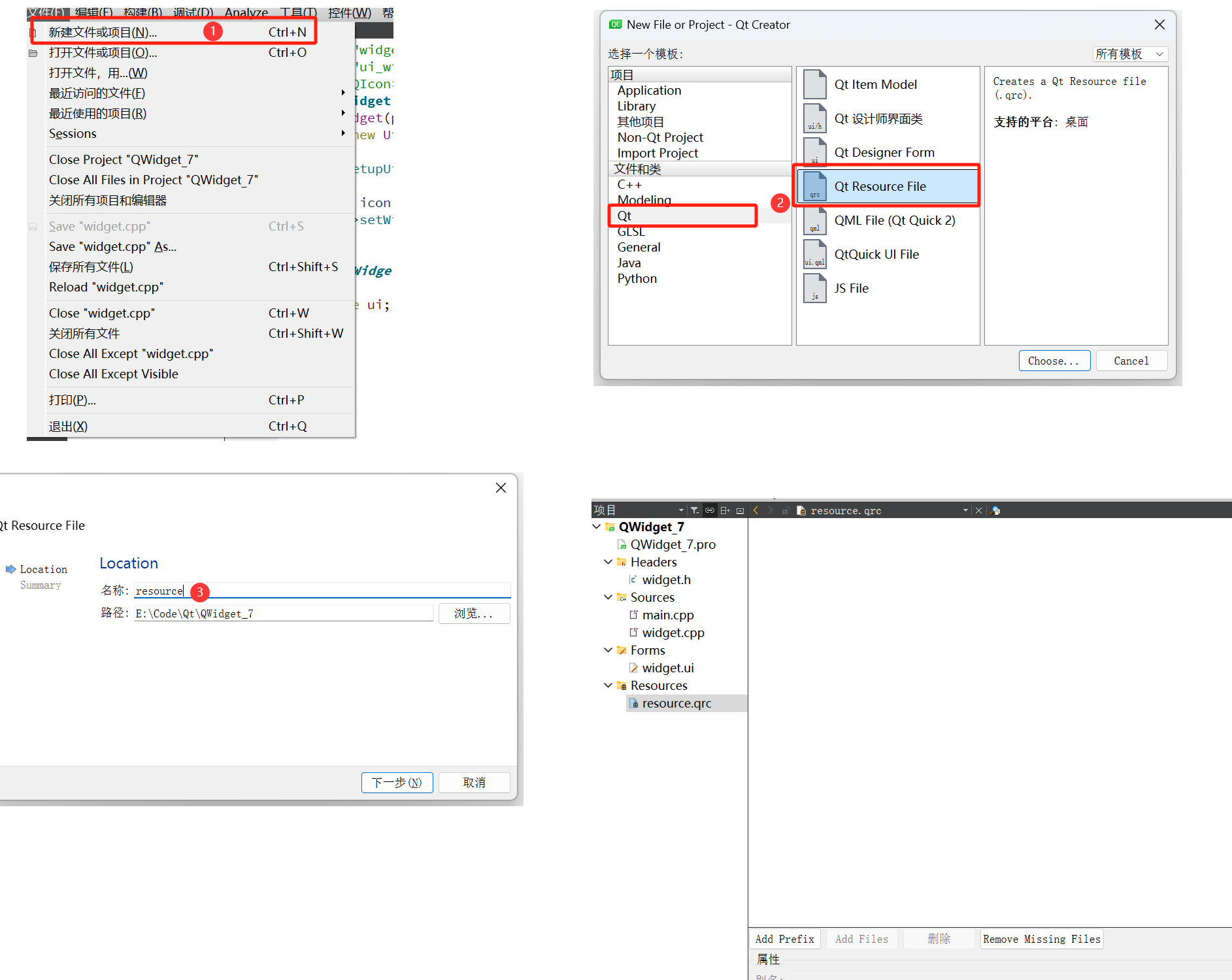Click 打开文件或项目 menu entry

tap(191, 52)
